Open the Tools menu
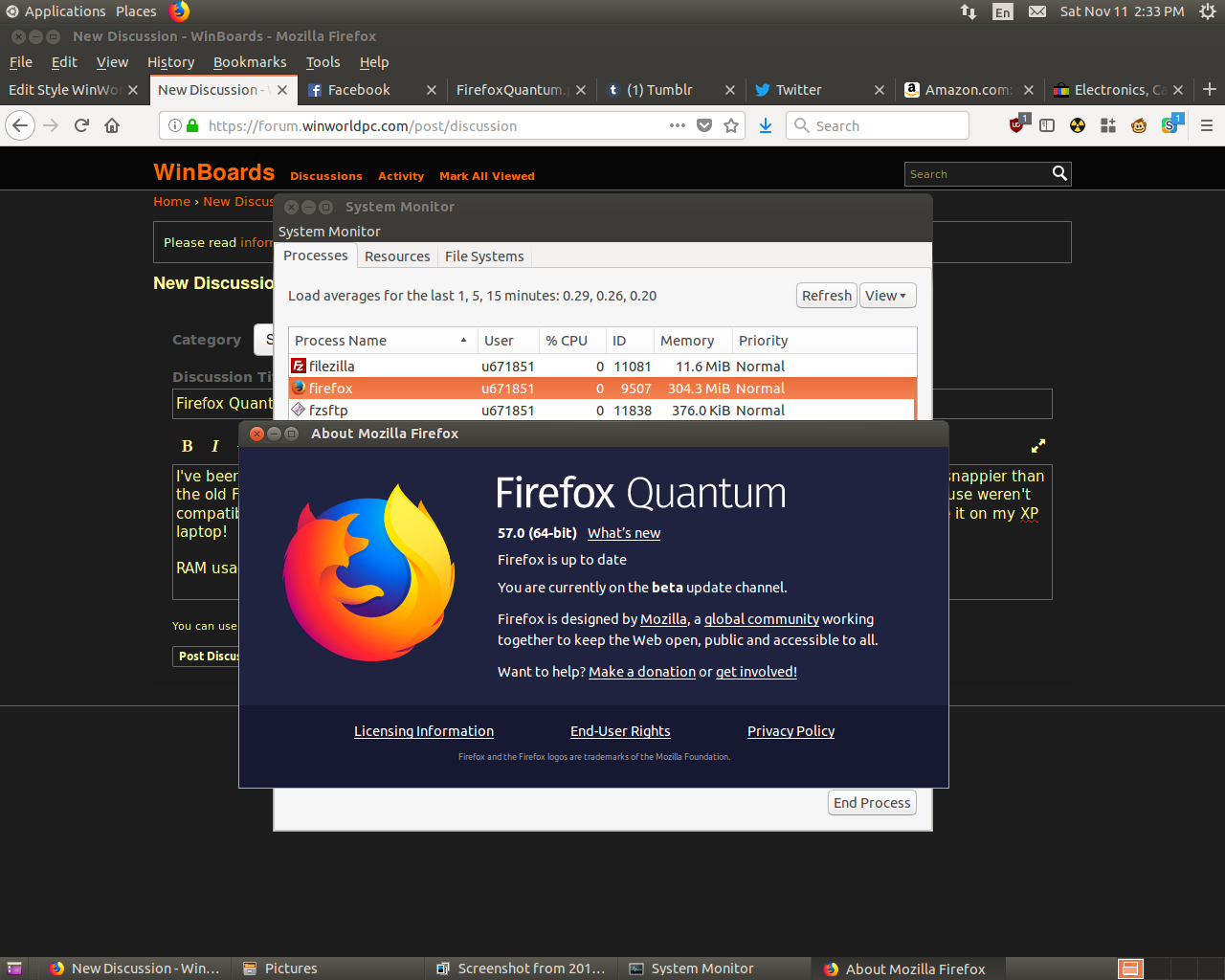This screenshot has height=980, width=1225. pyautogui.click(x=323, y=62)
